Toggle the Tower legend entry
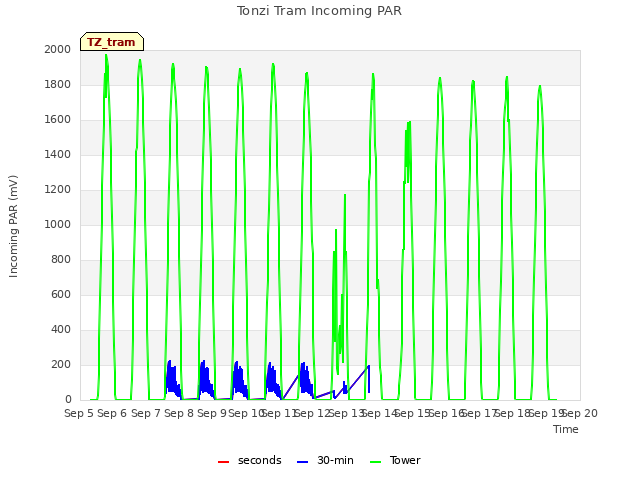Viewport: 640px width, 480px height. point(395,460)
